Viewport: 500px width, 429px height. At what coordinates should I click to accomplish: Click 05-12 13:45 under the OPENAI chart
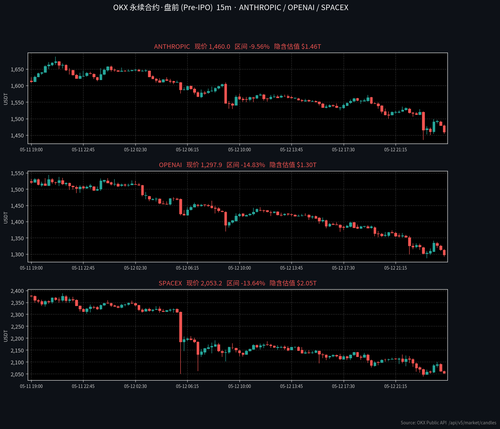click(x=291, y=268)
